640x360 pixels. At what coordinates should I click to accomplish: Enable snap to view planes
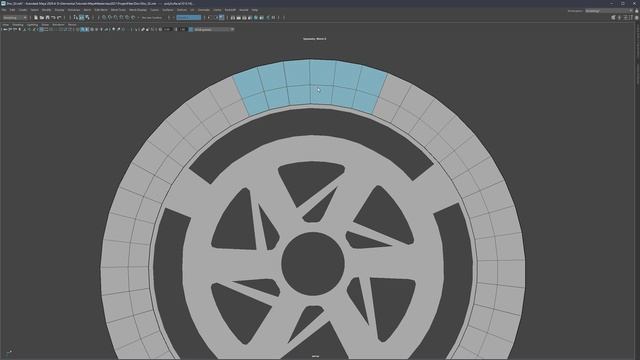(127, 18)
